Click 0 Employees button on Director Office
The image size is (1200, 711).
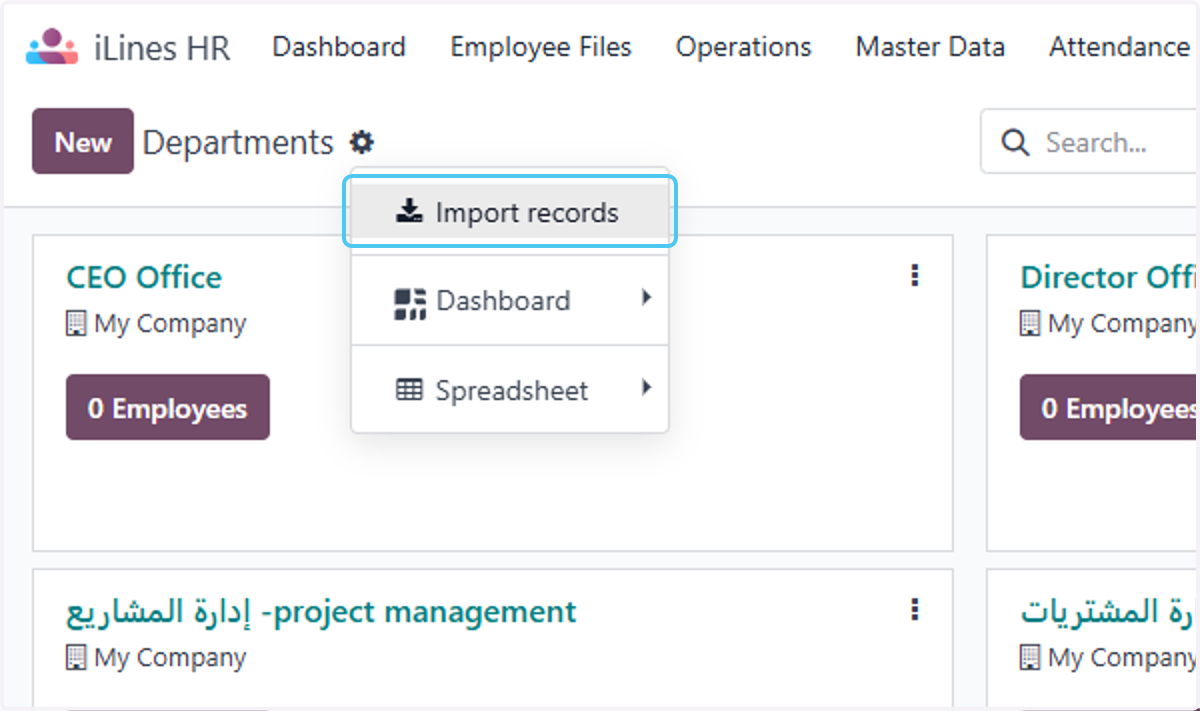point(1109,408)
